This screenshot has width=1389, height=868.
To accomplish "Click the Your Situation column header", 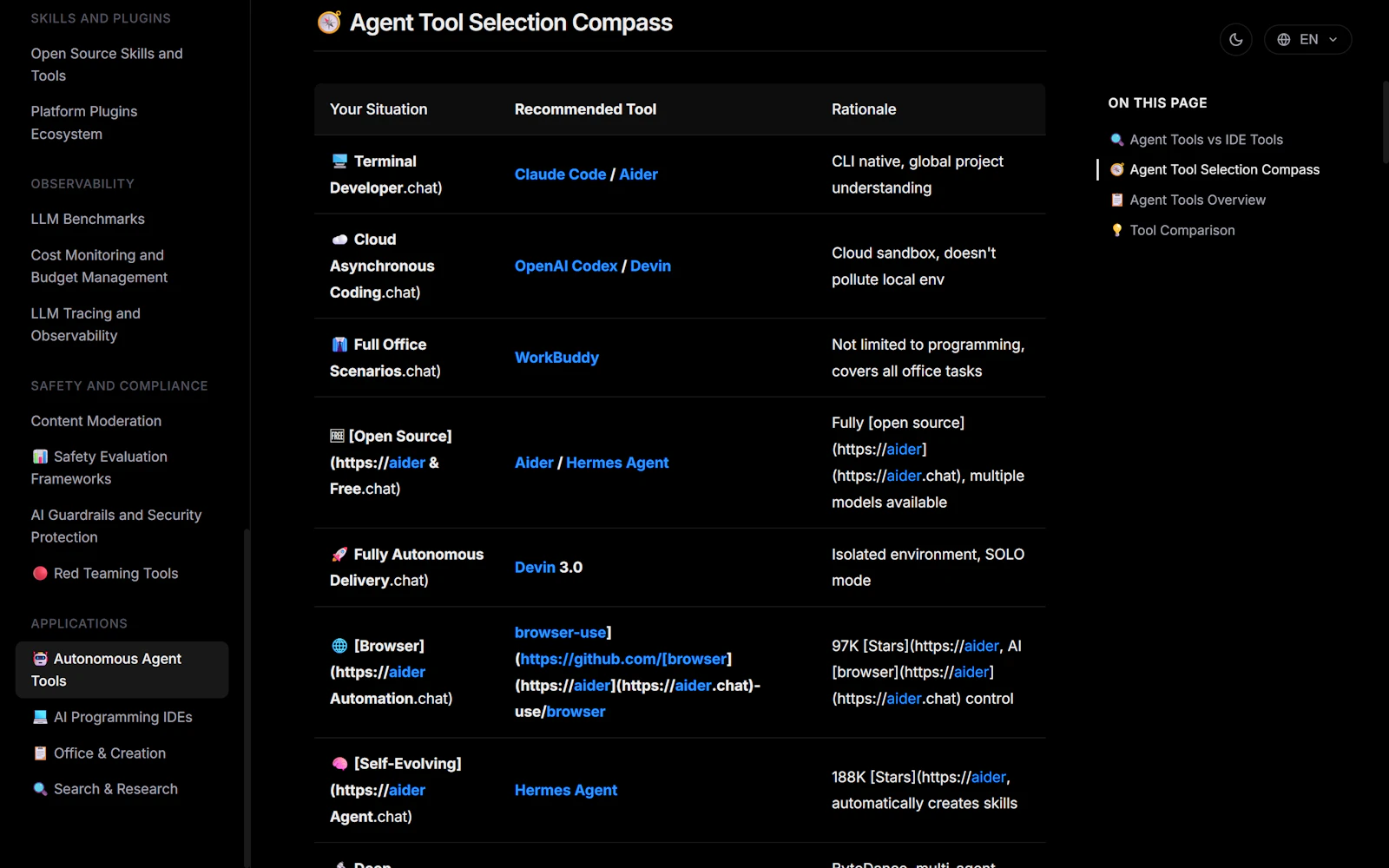I will [x=379, y=109].
